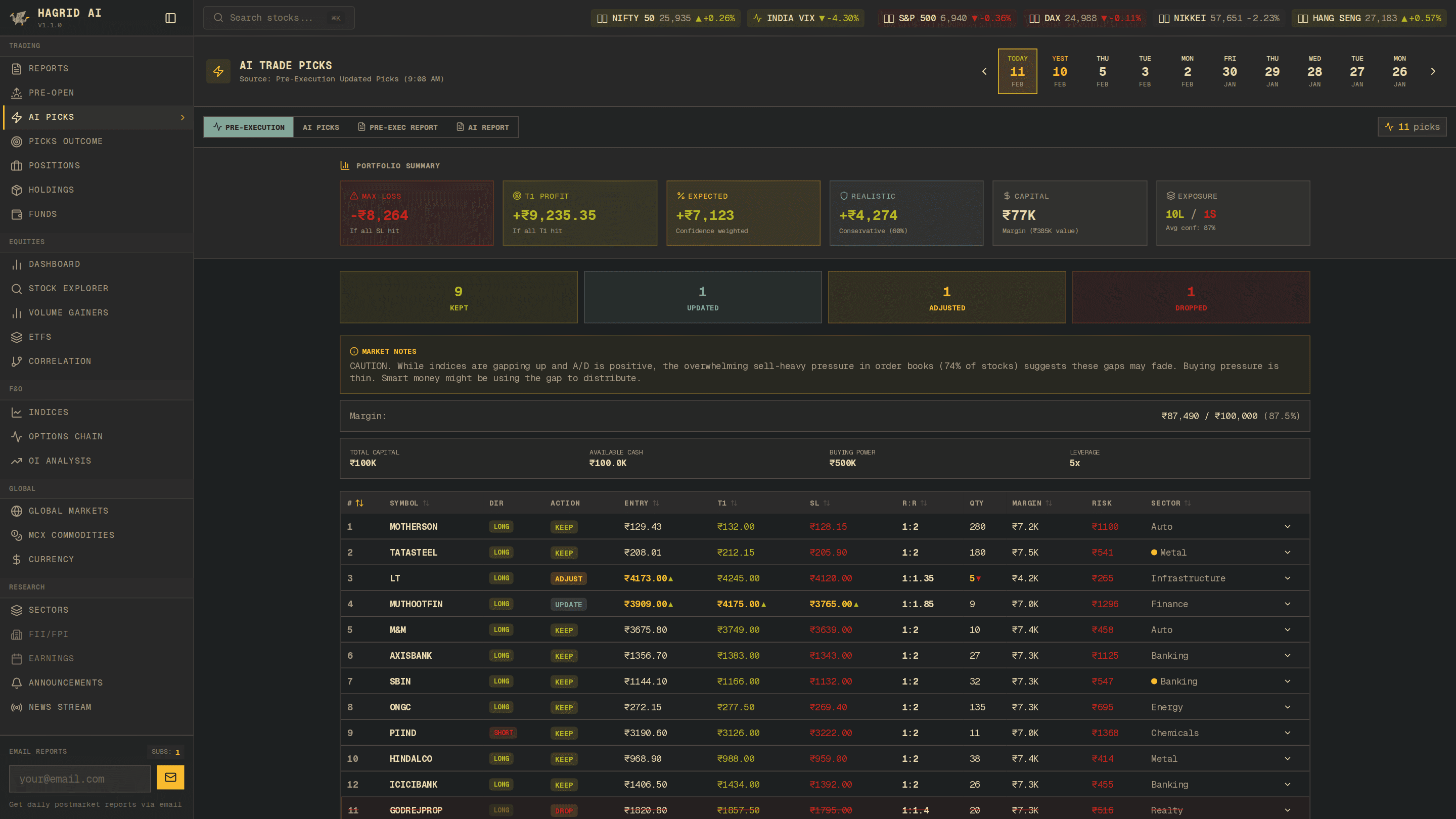Expand the MOTHERSON row details
This screenshot has width=1456, height=819.
1287,527
